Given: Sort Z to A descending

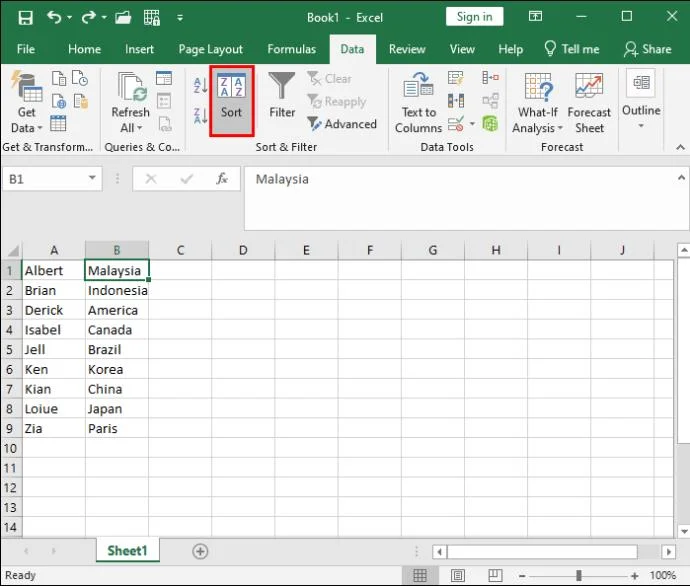Looking at the screenshot, I should 200,116.
